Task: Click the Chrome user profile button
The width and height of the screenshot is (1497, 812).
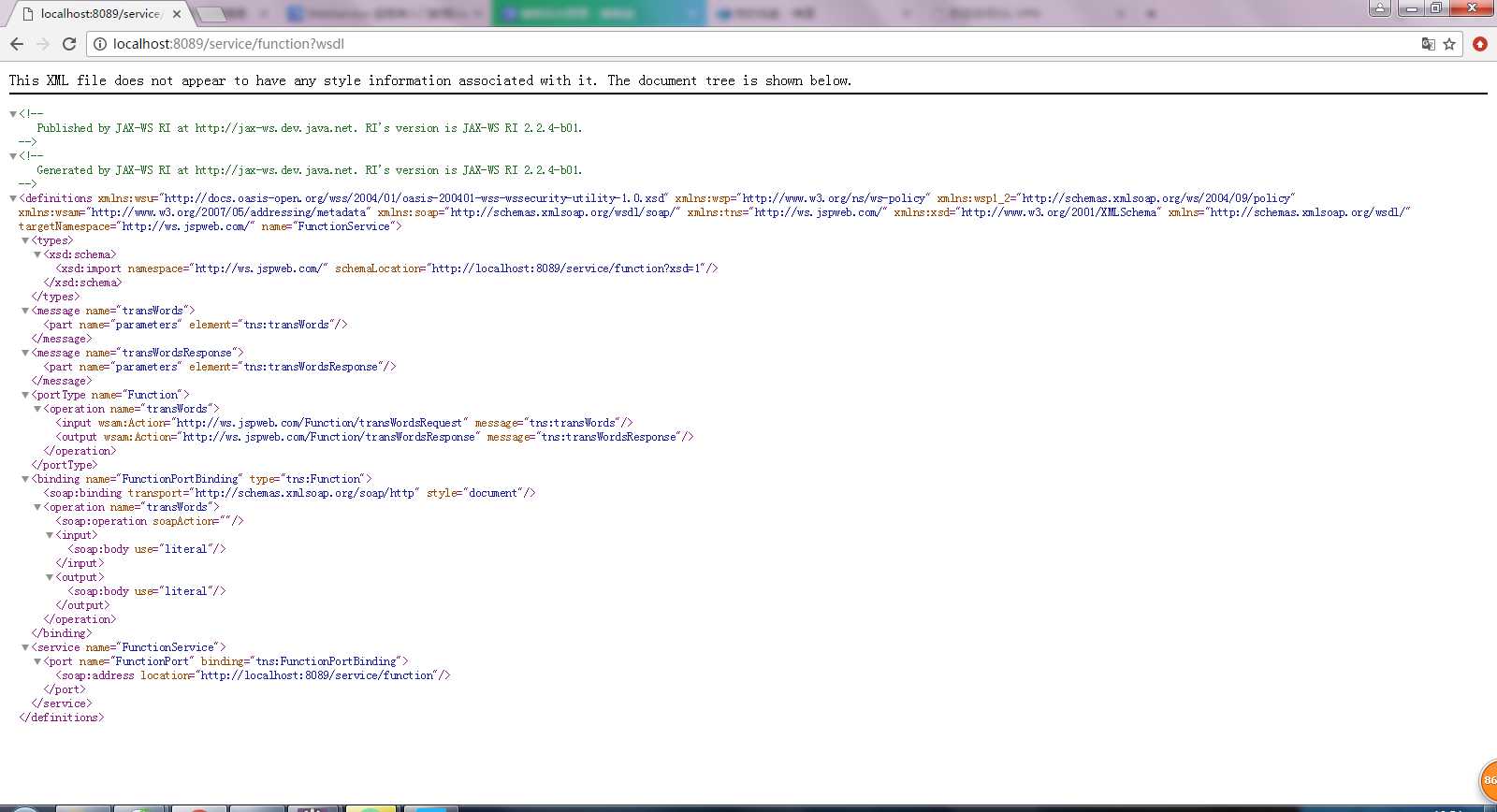Action: point(1380,8)
